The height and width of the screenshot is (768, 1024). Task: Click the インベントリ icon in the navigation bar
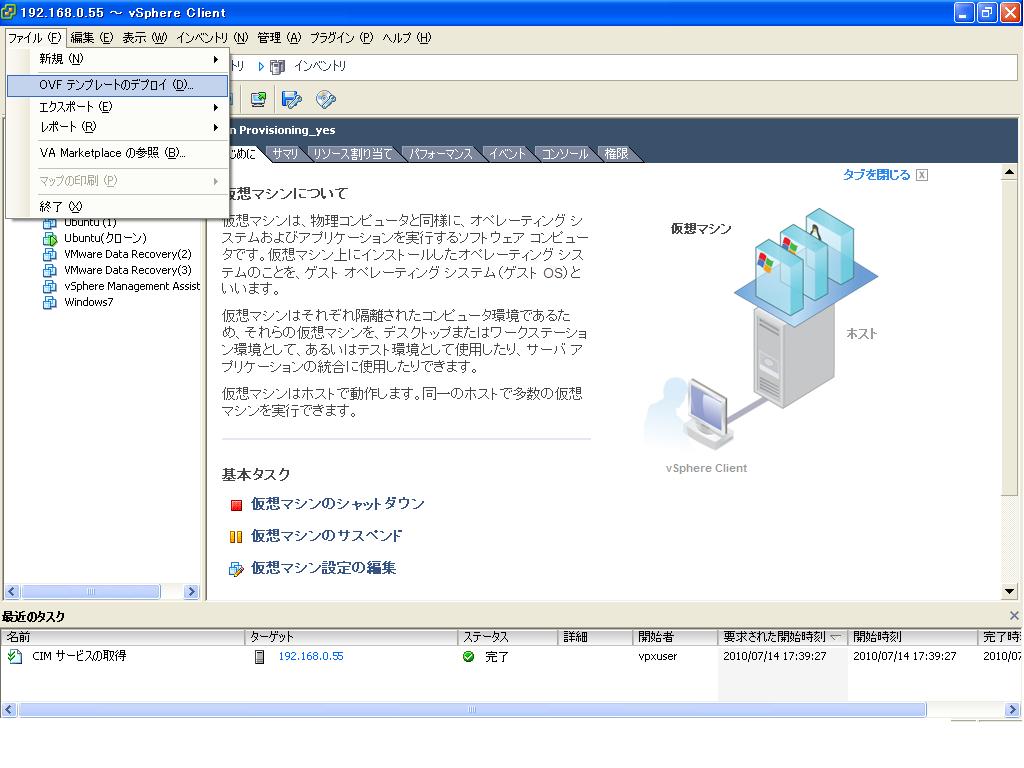278,67
